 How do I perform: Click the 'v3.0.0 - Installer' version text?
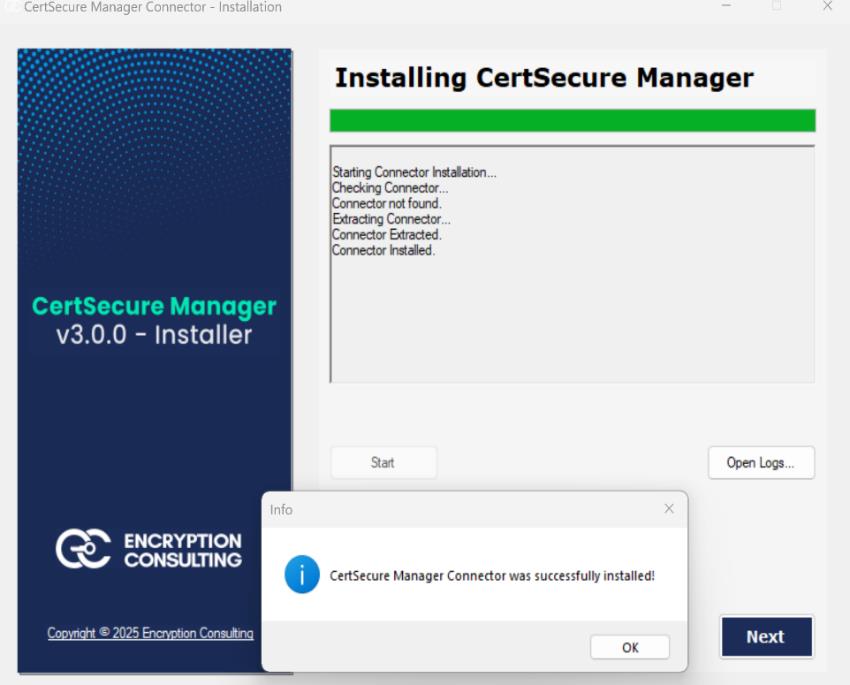coord(154,335)
